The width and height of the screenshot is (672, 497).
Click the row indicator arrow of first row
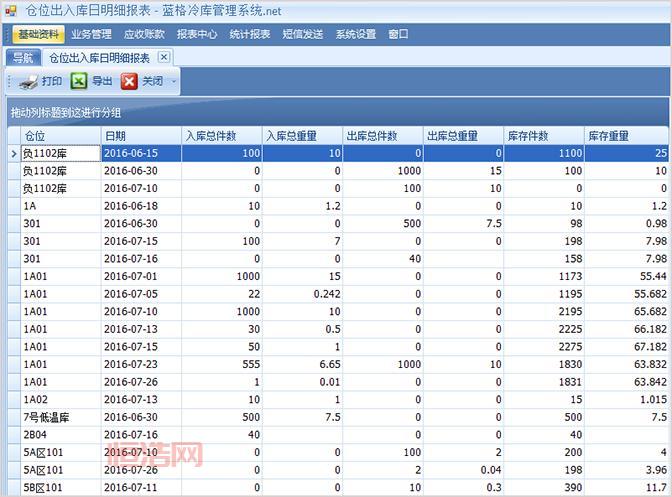[x=13, y=154]
